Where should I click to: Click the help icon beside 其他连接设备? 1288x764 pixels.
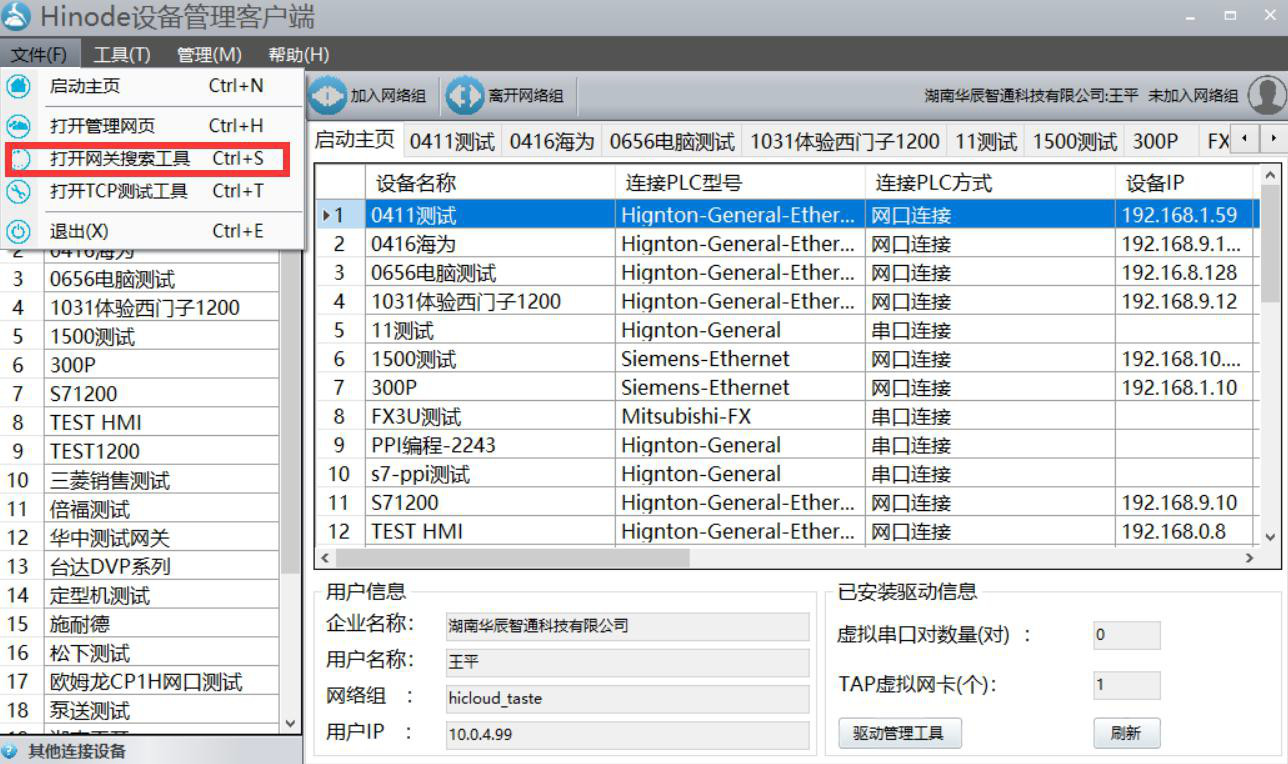pyautogui.click(x=10, y=753)
